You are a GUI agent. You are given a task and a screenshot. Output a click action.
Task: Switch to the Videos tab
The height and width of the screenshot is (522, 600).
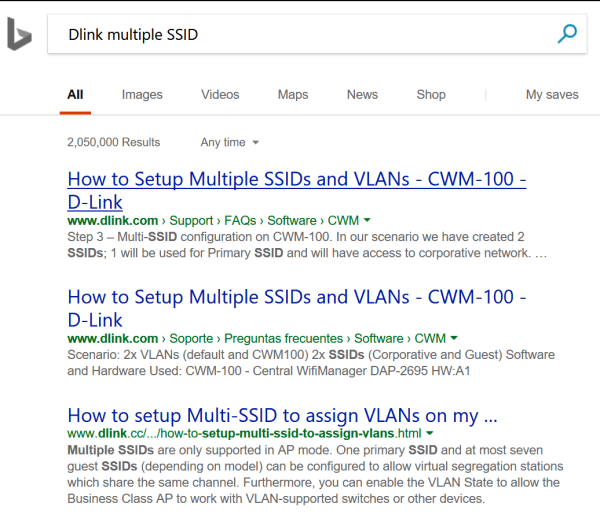click(x=220, y=95)
